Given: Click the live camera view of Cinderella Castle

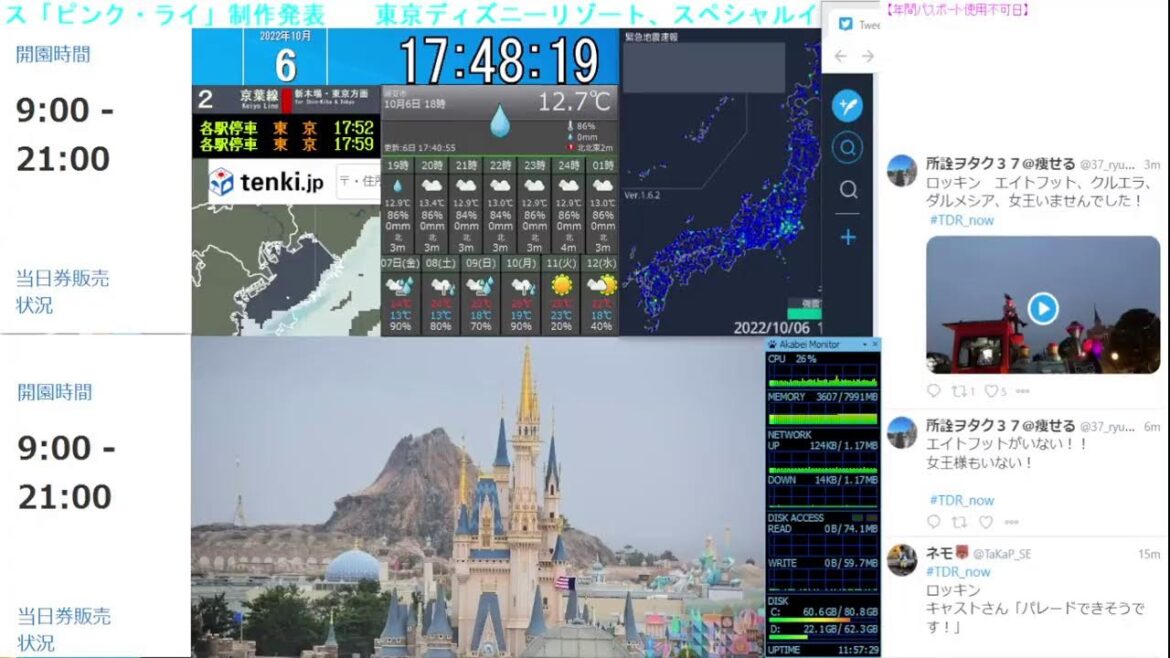Looking at the screenshot, I should pos(478,497).
